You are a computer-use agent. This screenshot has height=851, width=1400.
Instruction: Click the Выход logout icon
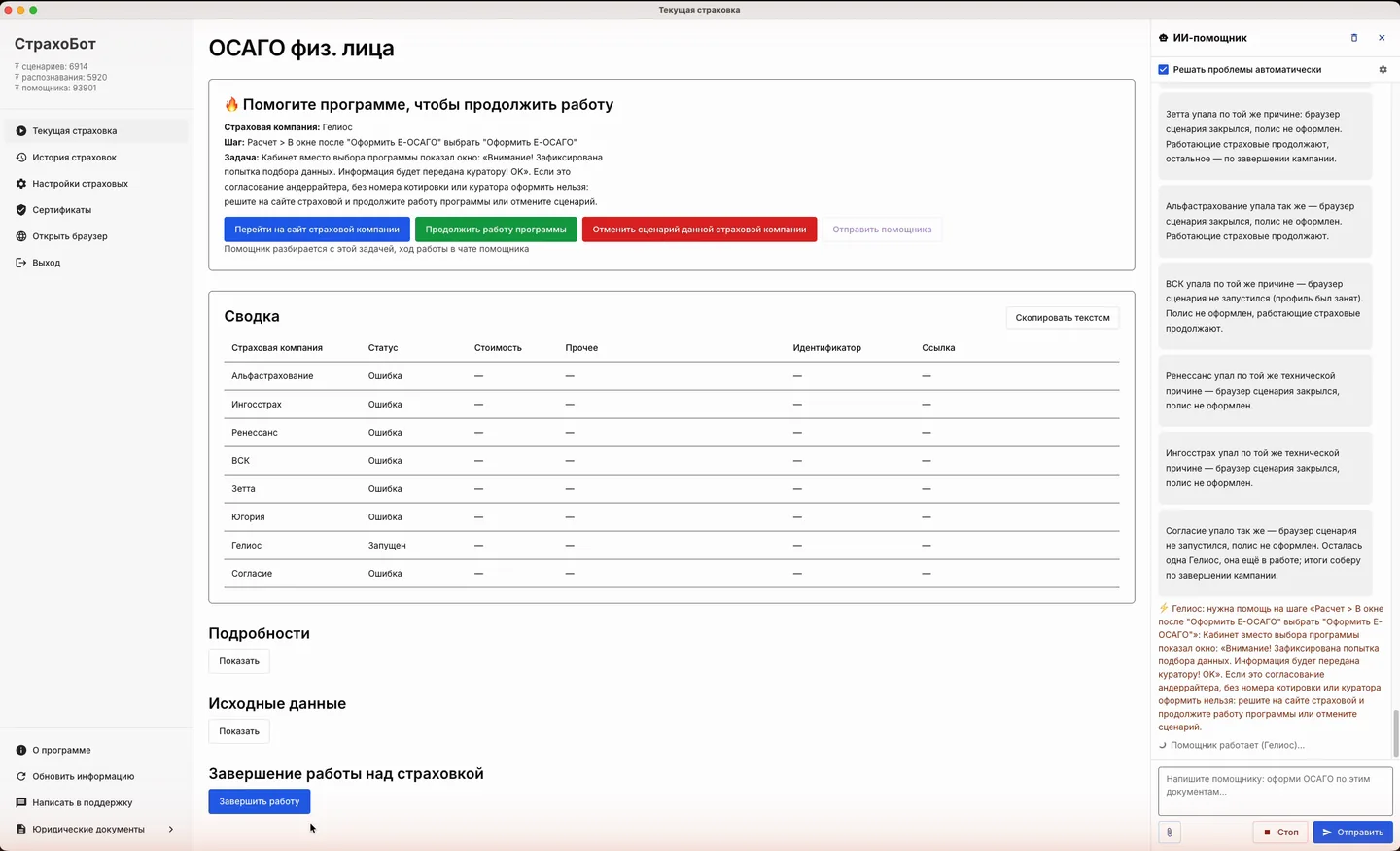click(x=21, y=263)
